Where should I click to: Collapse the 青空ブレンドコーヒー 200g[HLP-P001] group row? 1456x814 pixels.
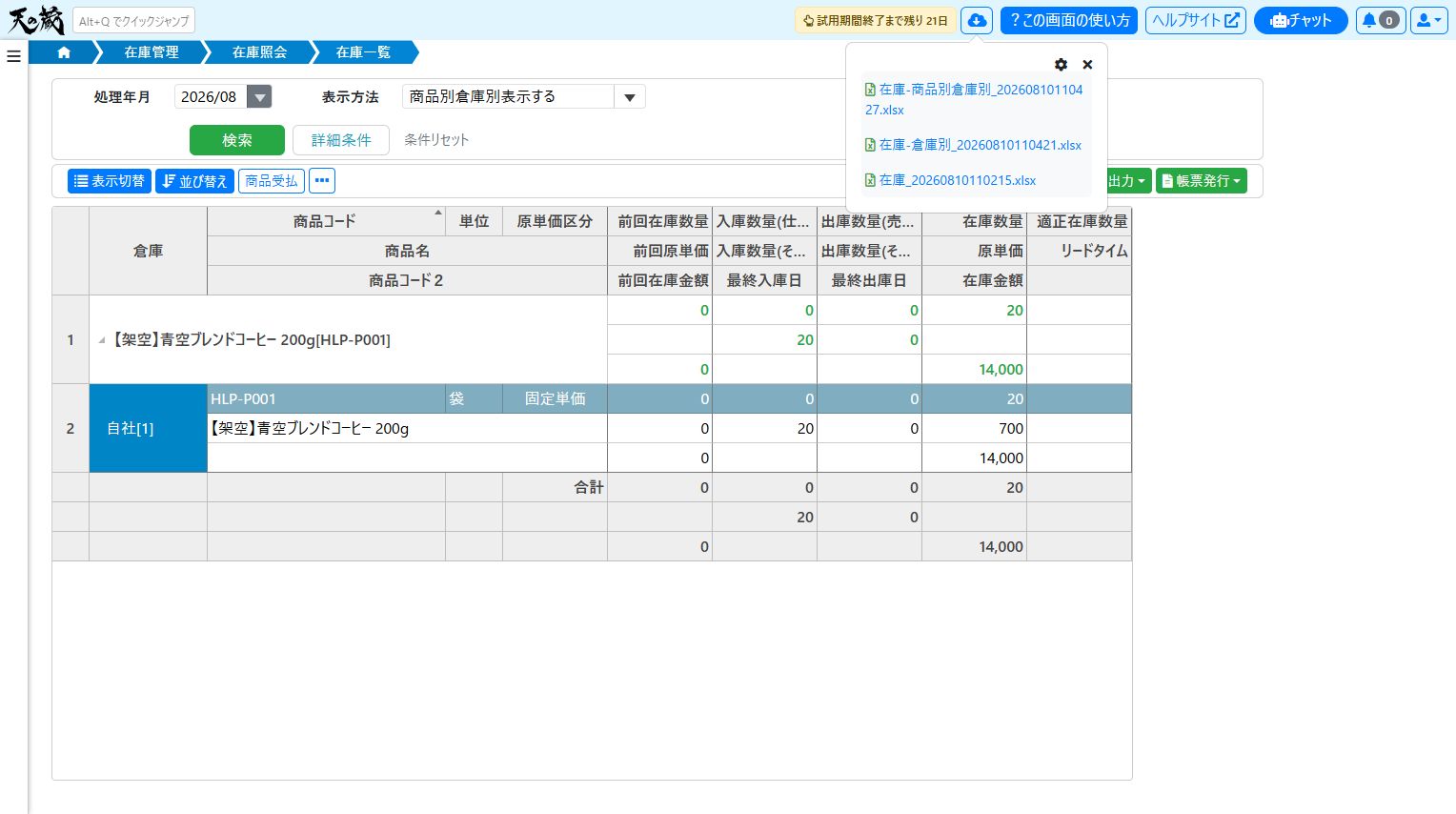(102, 340)
